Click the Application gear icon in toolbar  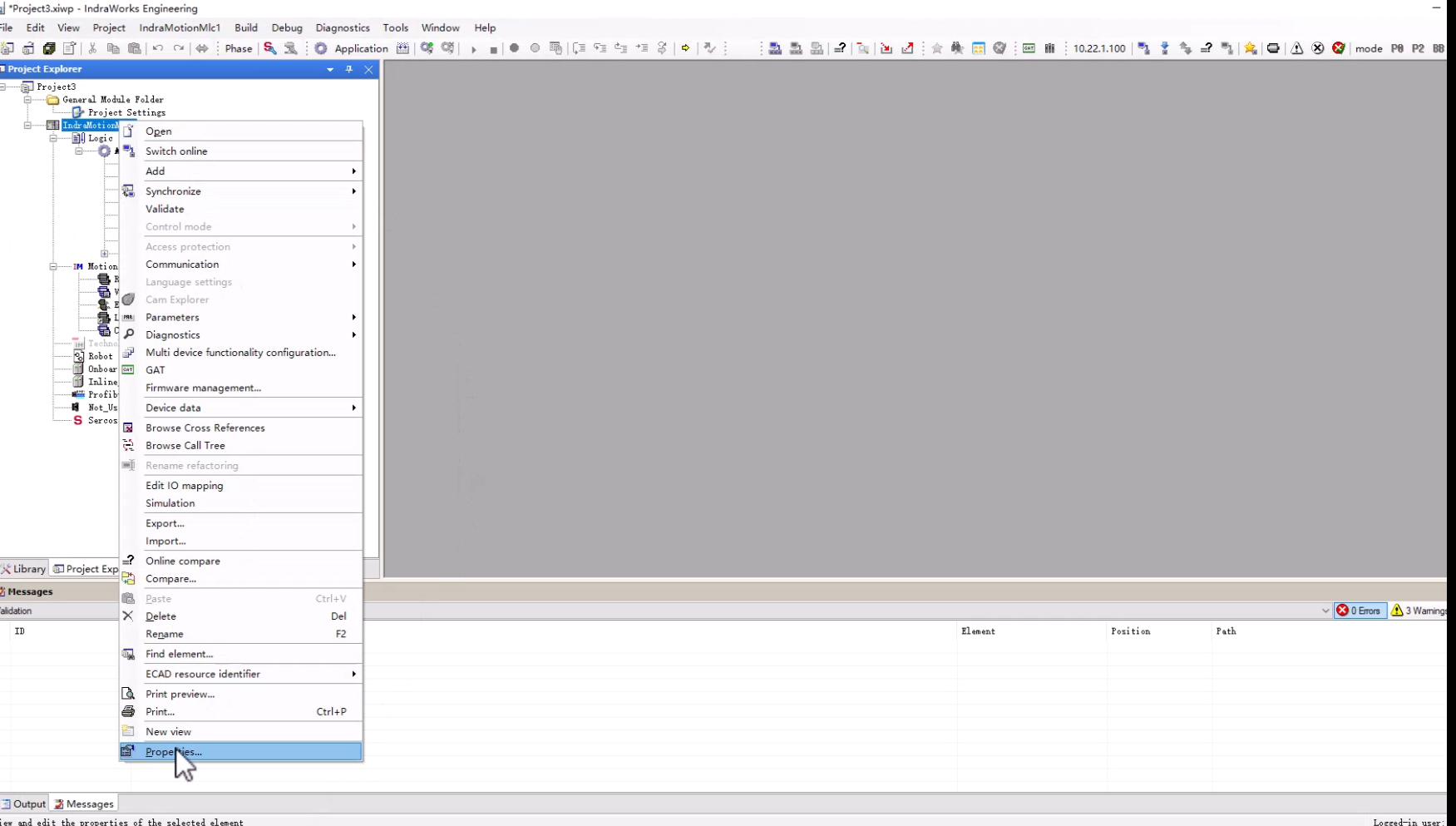coord(321,48)
